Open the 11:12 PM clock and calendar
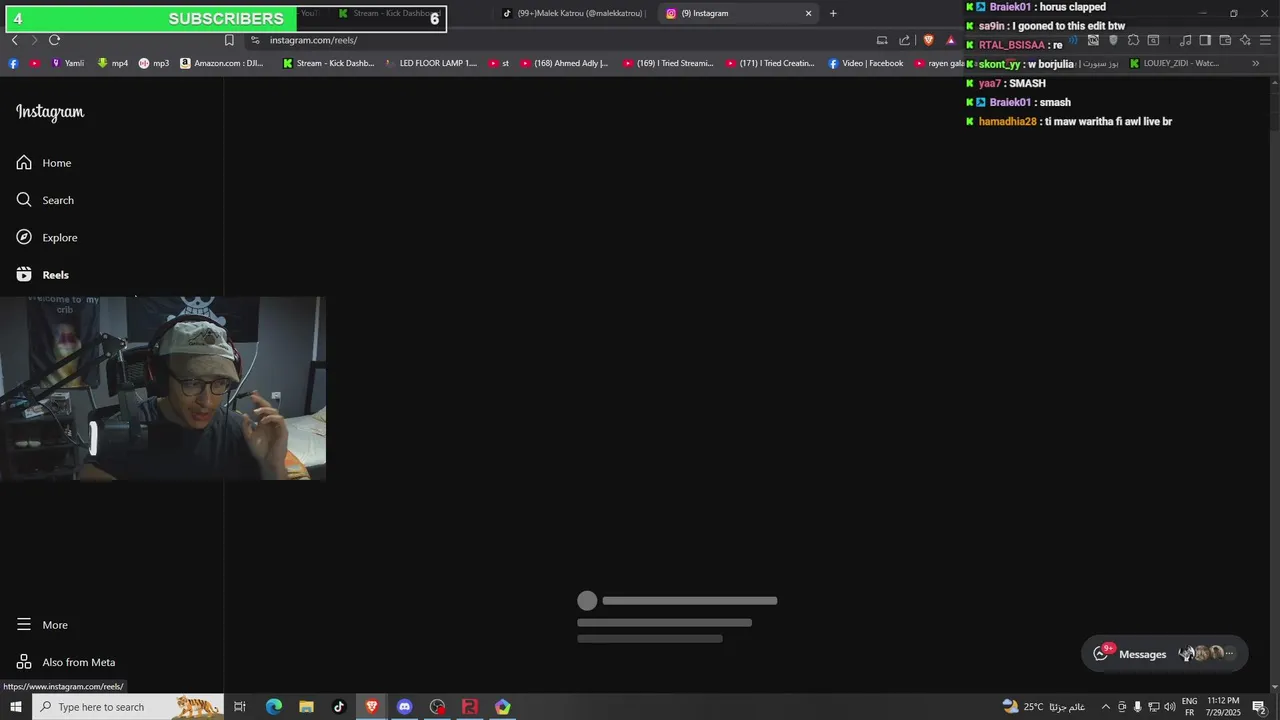Screen dimensions: 1280x720 1224,707
